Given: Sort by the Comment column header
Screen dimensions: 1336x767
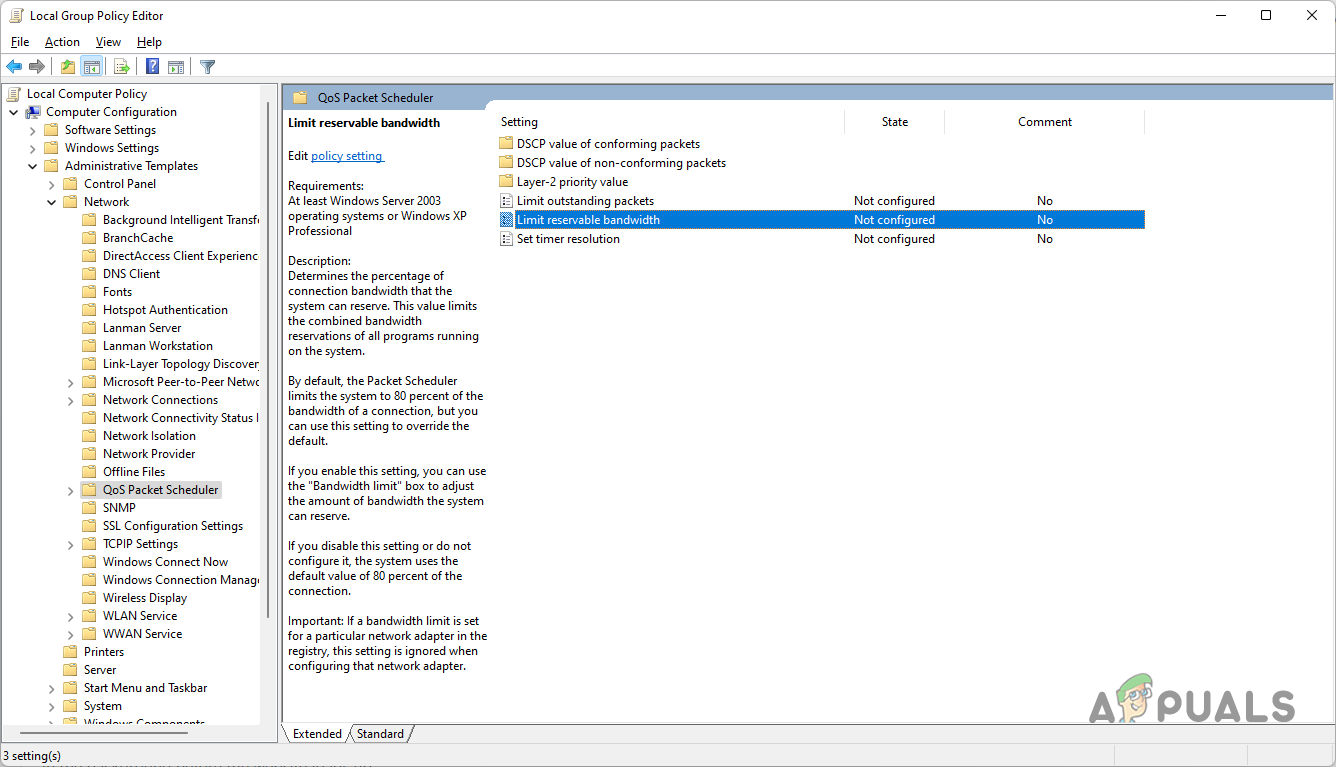Looking at the screenshot, I should click(x=1045, y=122).
